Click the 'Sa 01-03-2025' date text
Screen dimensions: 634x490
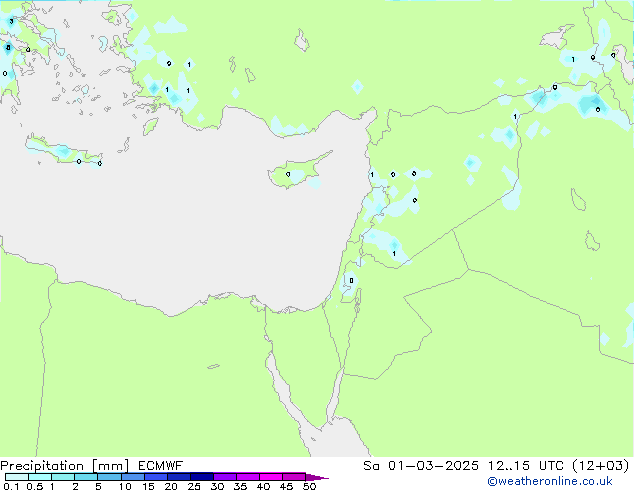[x=421, y=466]
